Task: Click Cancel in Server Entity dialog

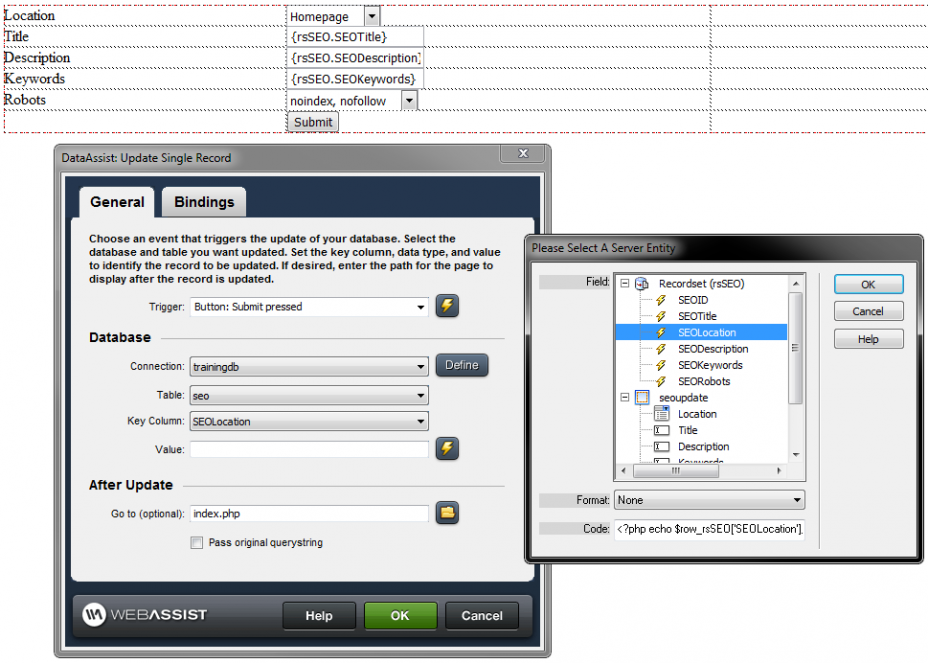Action: pyautogui.click(x=868, y=311)
